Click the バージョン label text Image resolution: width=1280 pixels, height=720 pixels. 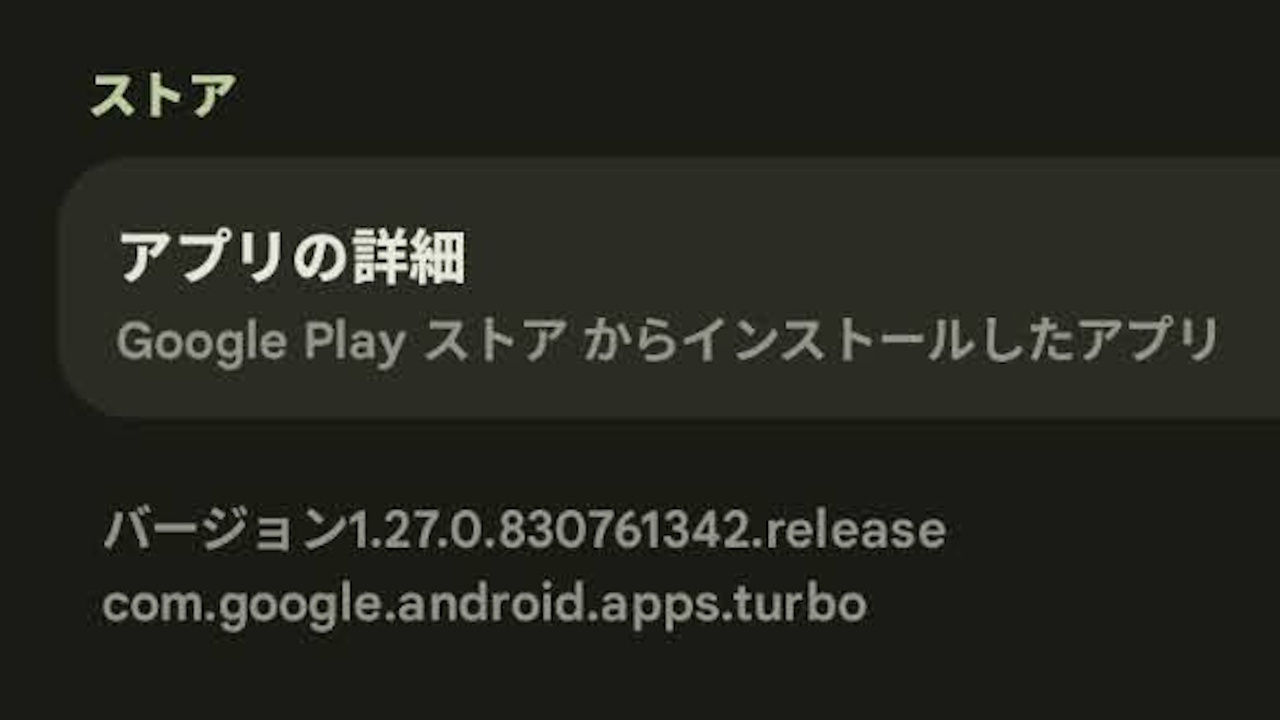[225, 530]
